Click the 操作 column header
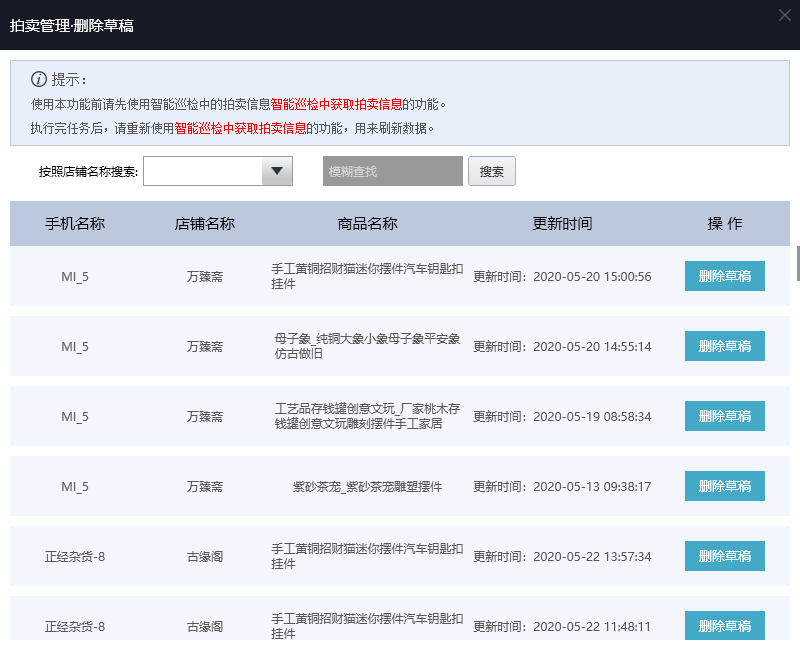 pyautogui.click(x=724, y=223)
